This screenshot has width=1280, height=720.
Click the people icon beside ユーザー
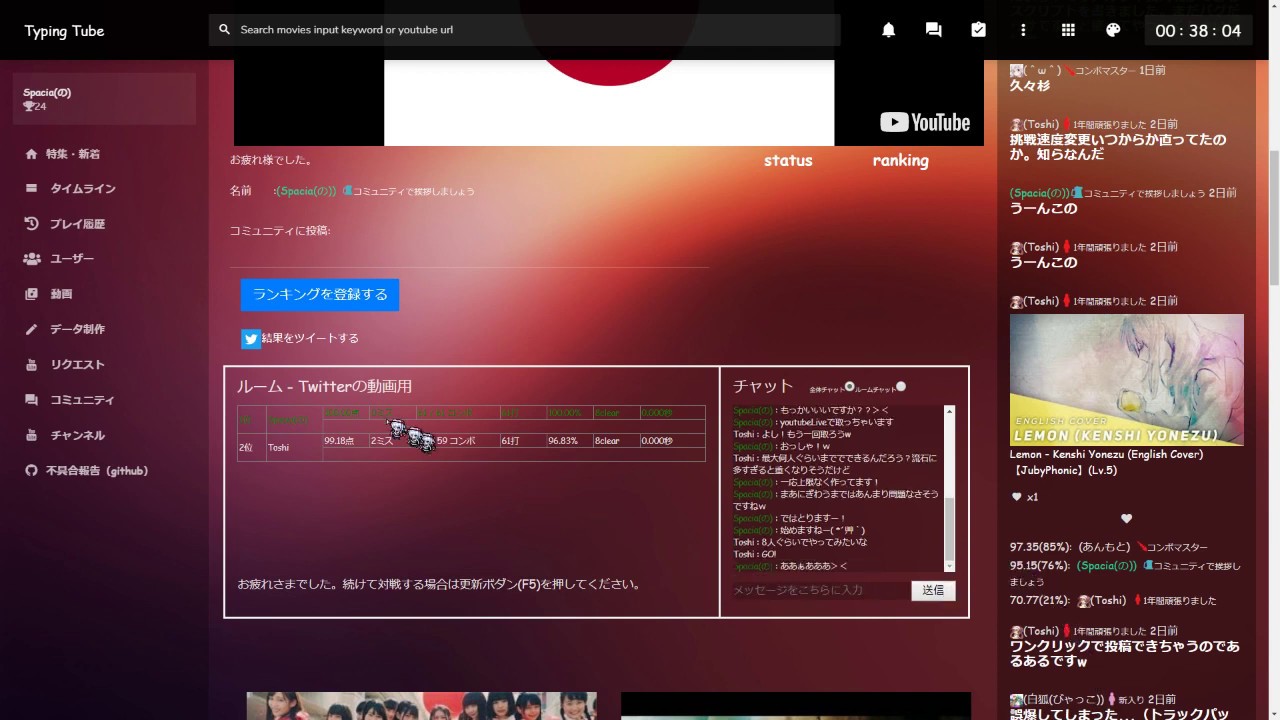(32, 259)
